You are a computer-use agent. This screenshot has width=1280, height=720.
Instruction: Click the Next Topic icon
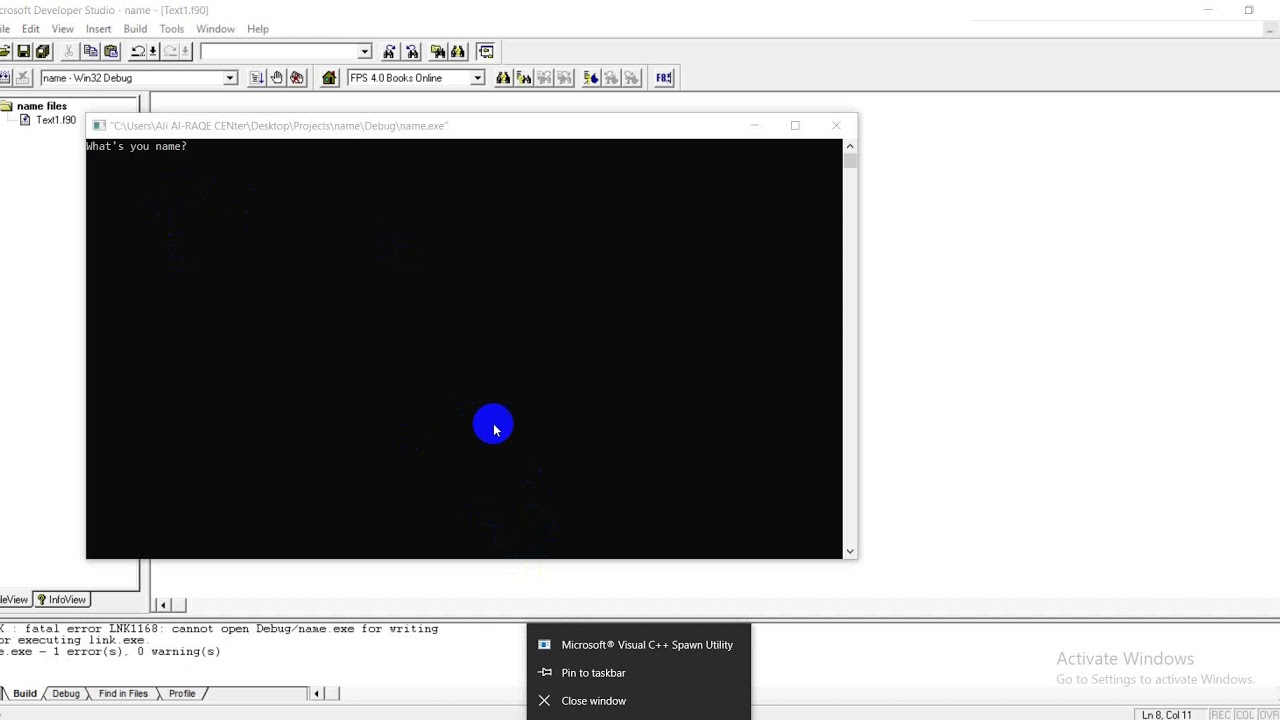pyautogui.click(x=632, y=78)
